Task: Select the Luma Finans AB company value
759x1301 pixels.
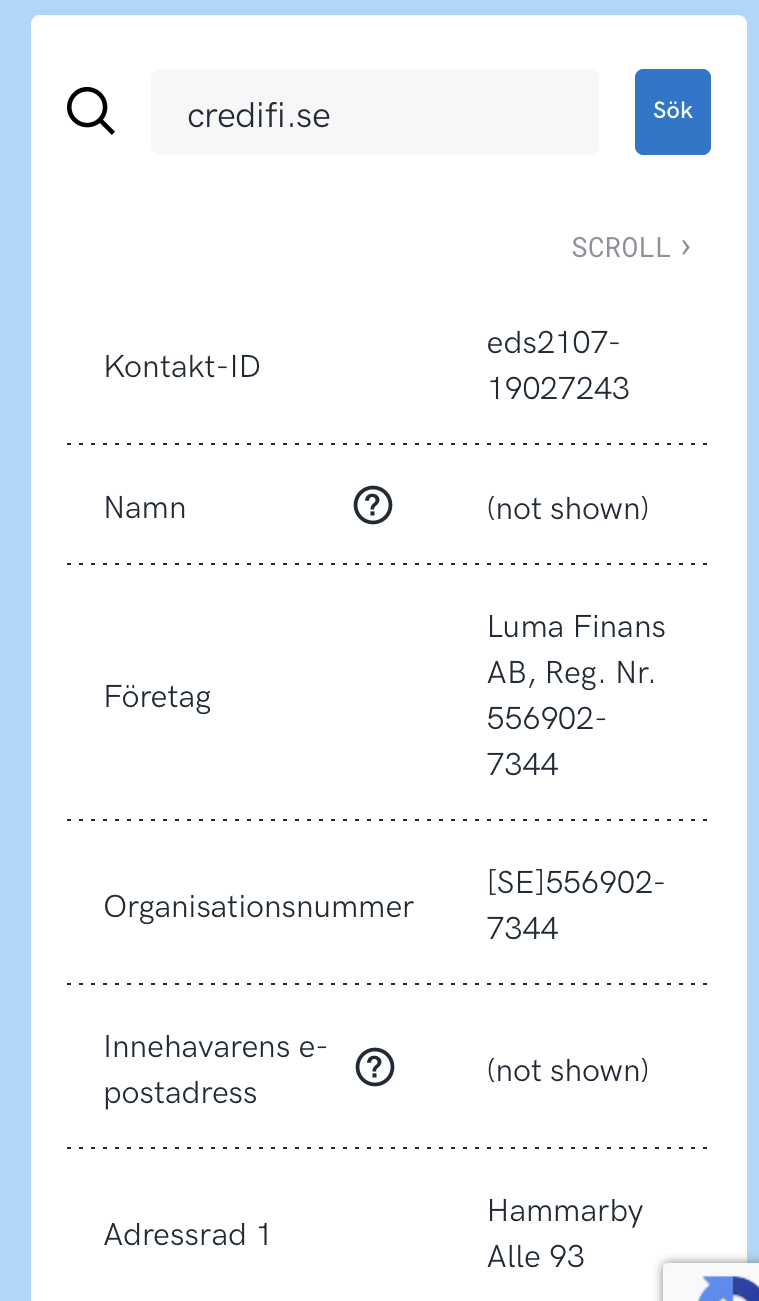Action: pyautogui.click(x=576, y=696)
